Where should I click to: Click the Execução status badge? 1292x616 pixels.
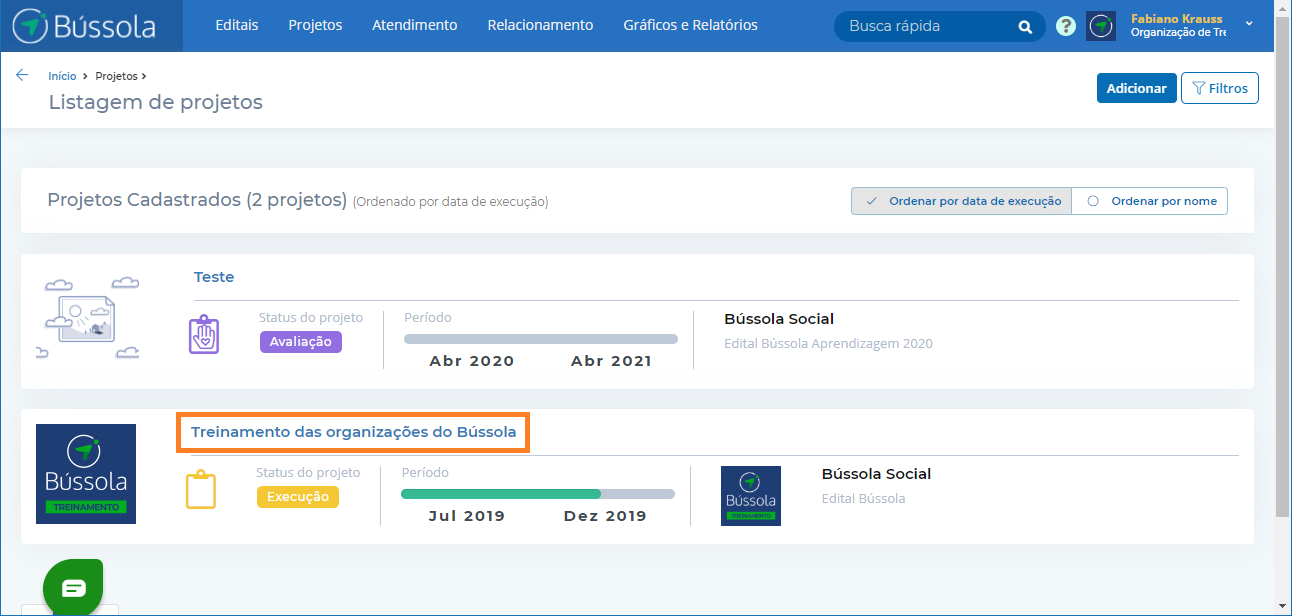(298, 496)
